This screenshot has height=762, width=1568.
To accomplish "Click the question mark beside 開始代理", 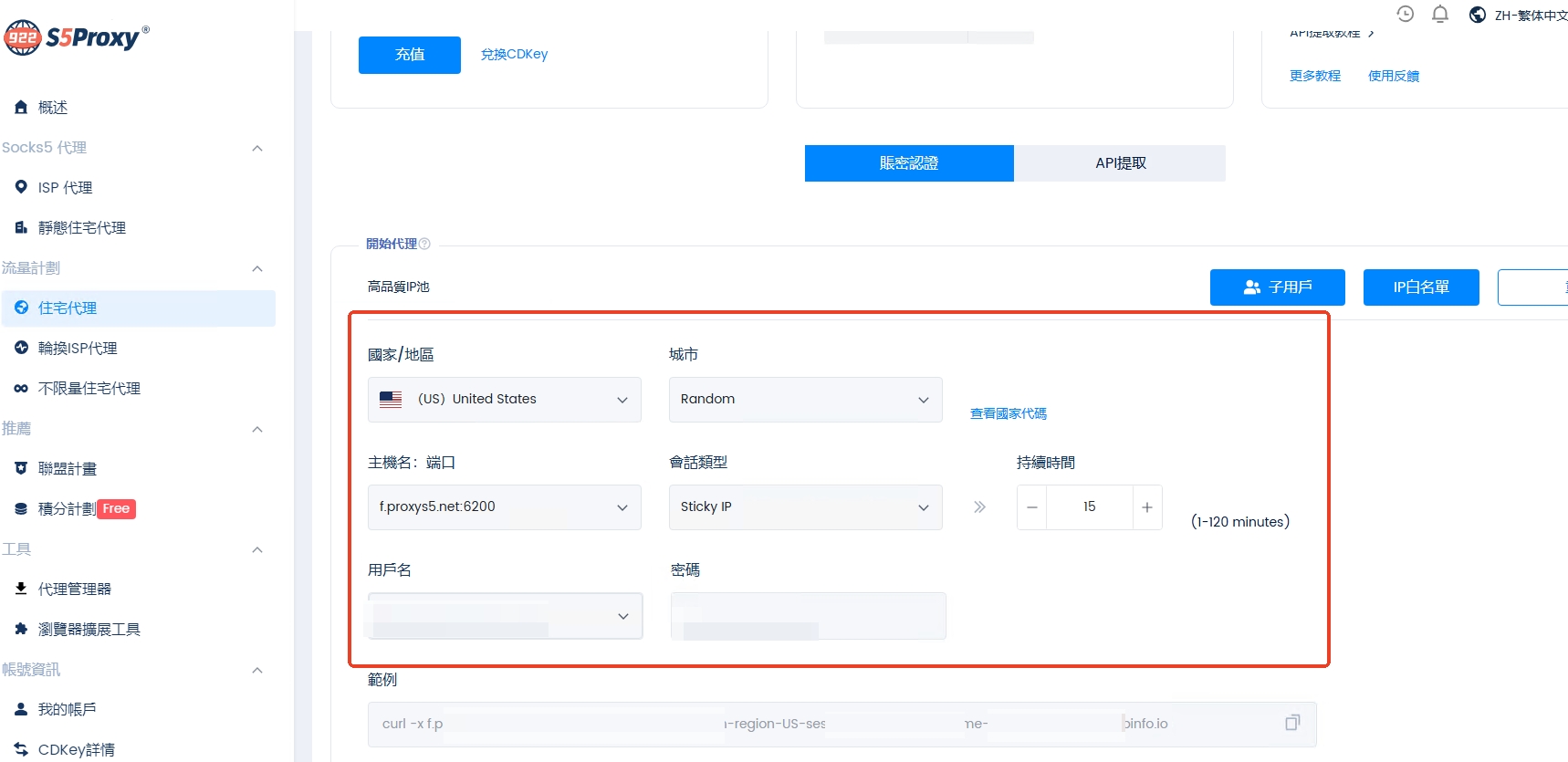I will (424, 244).
